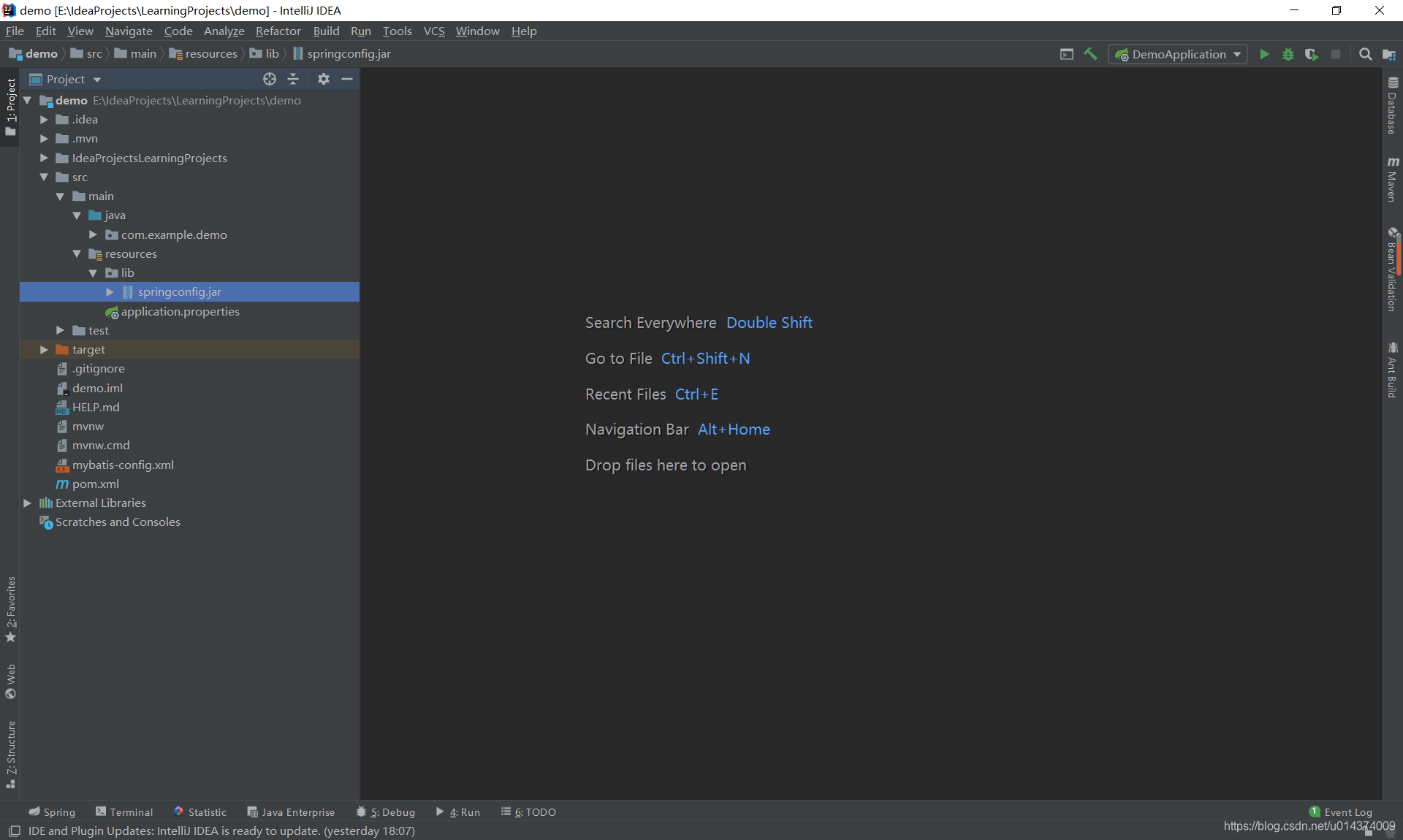Select the .gitignore file
1403x840 pixels.
[91, 368]
